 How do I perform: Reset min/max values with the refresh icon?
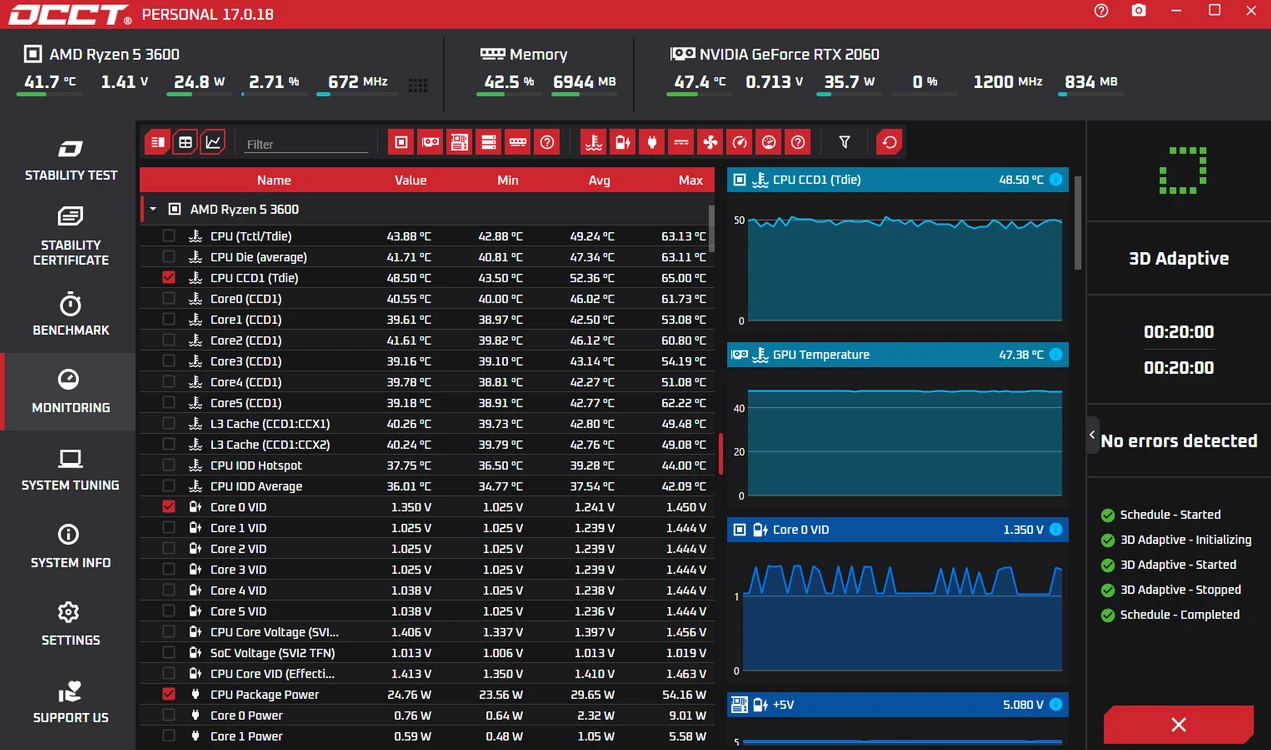[x=889, y=142]
